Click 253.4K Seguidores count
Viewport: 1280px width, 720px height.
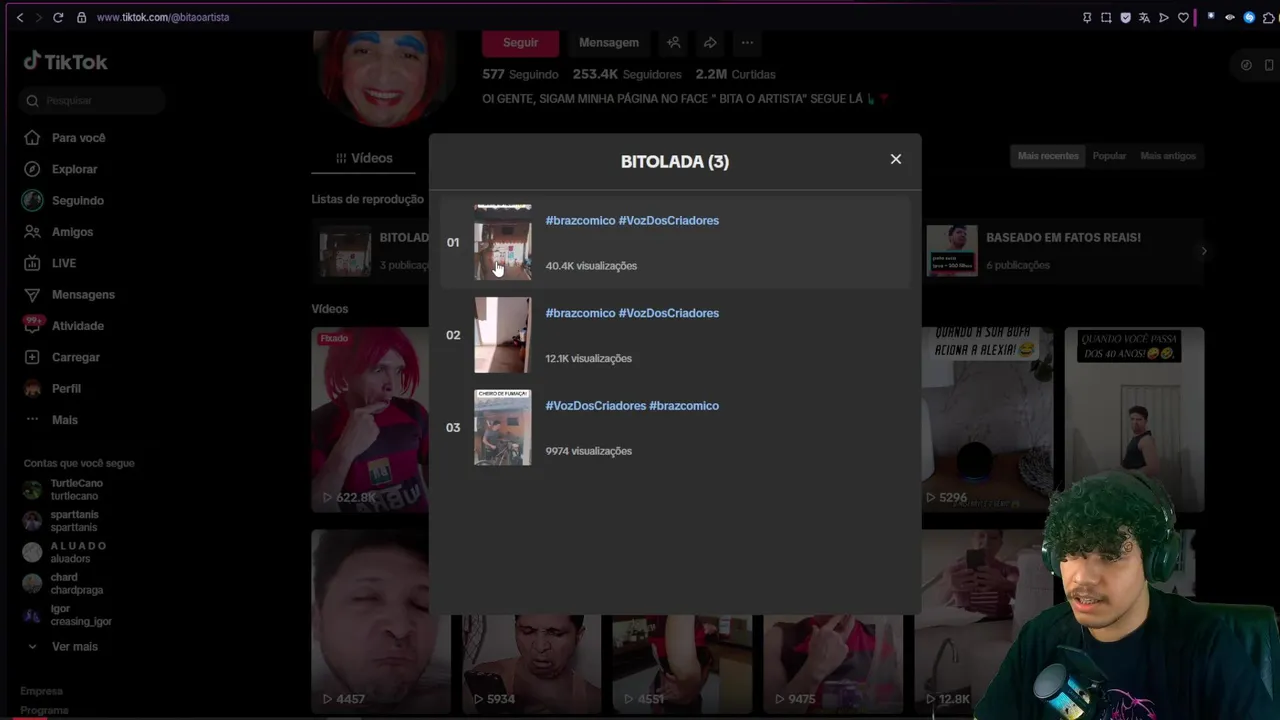point(627,74)
